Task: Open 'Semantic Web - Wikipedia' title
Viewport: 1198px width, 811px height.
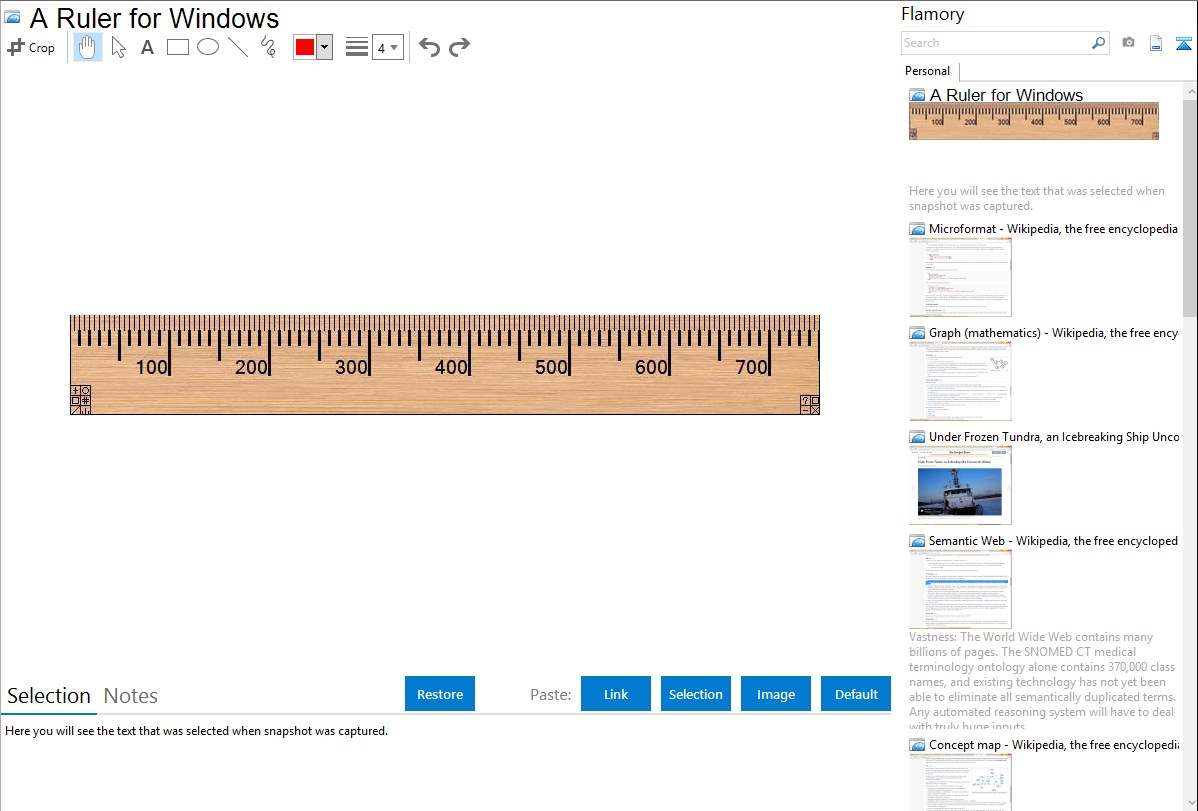Action: click(1053, 540)
